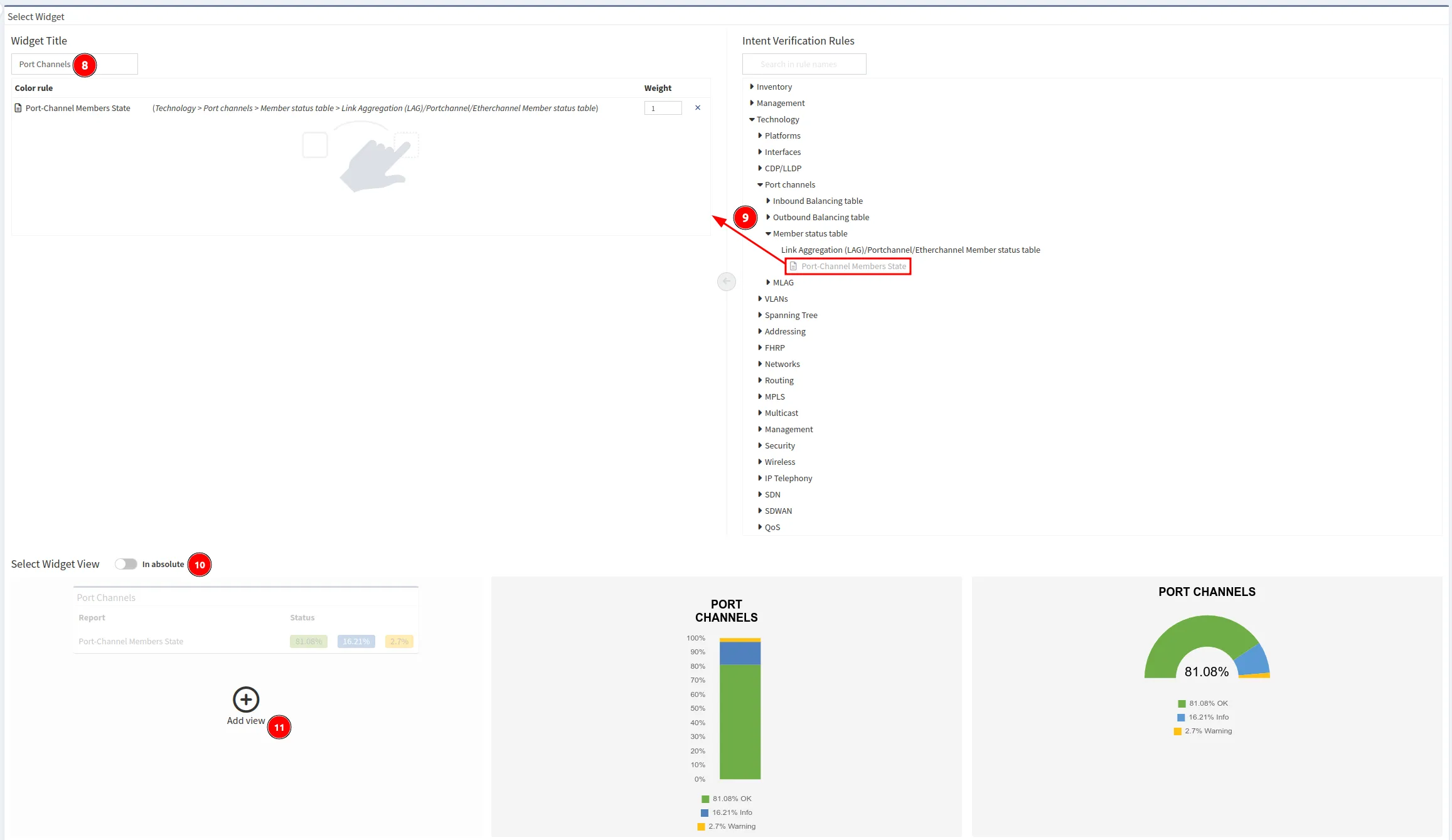
Task: Click document icon beside Port-Channel Members State rule
Action: [18, 108]
